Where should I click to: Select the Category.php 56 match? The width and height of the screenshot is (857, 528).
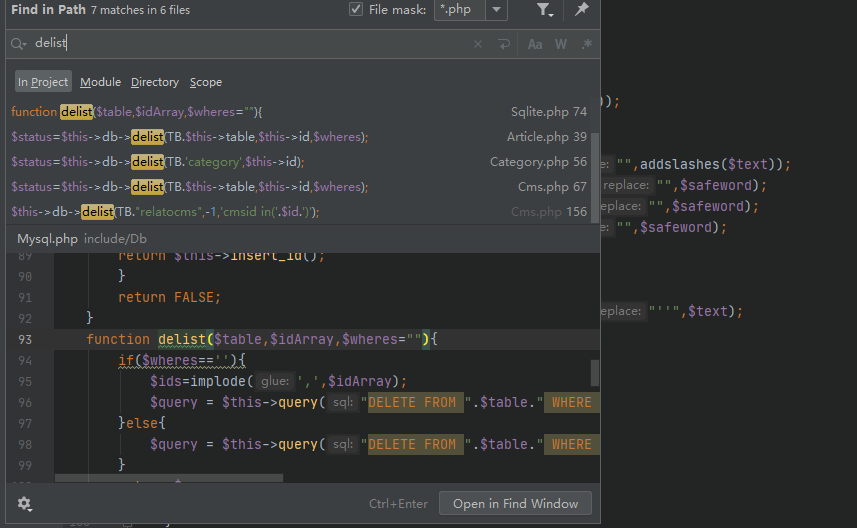(x=298, y=162)
